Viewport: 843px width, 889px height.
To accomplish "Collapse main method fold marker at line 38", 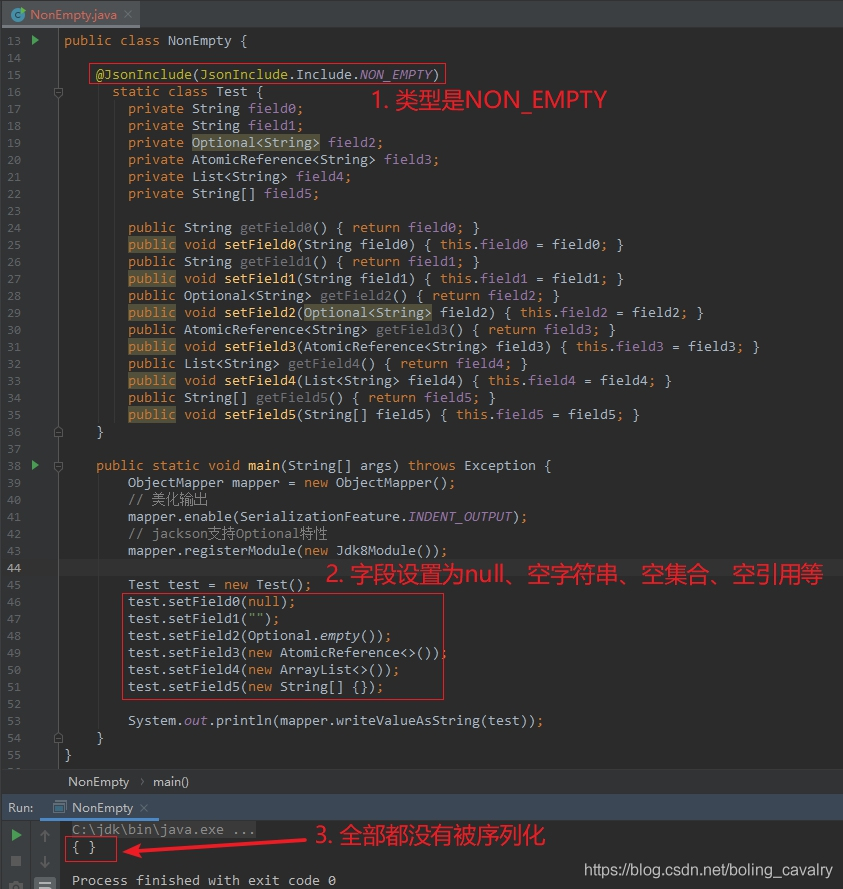I will point(58,466).
